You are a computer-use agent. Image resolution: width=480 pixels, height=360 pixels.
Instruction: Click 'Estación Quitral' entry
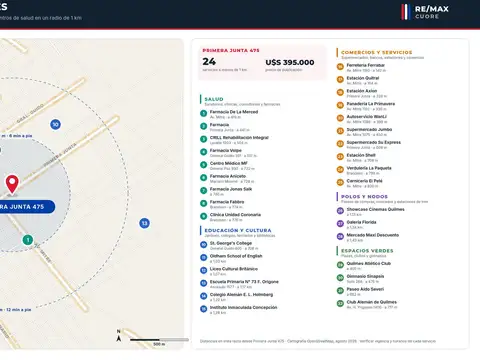tap(363, 78)
